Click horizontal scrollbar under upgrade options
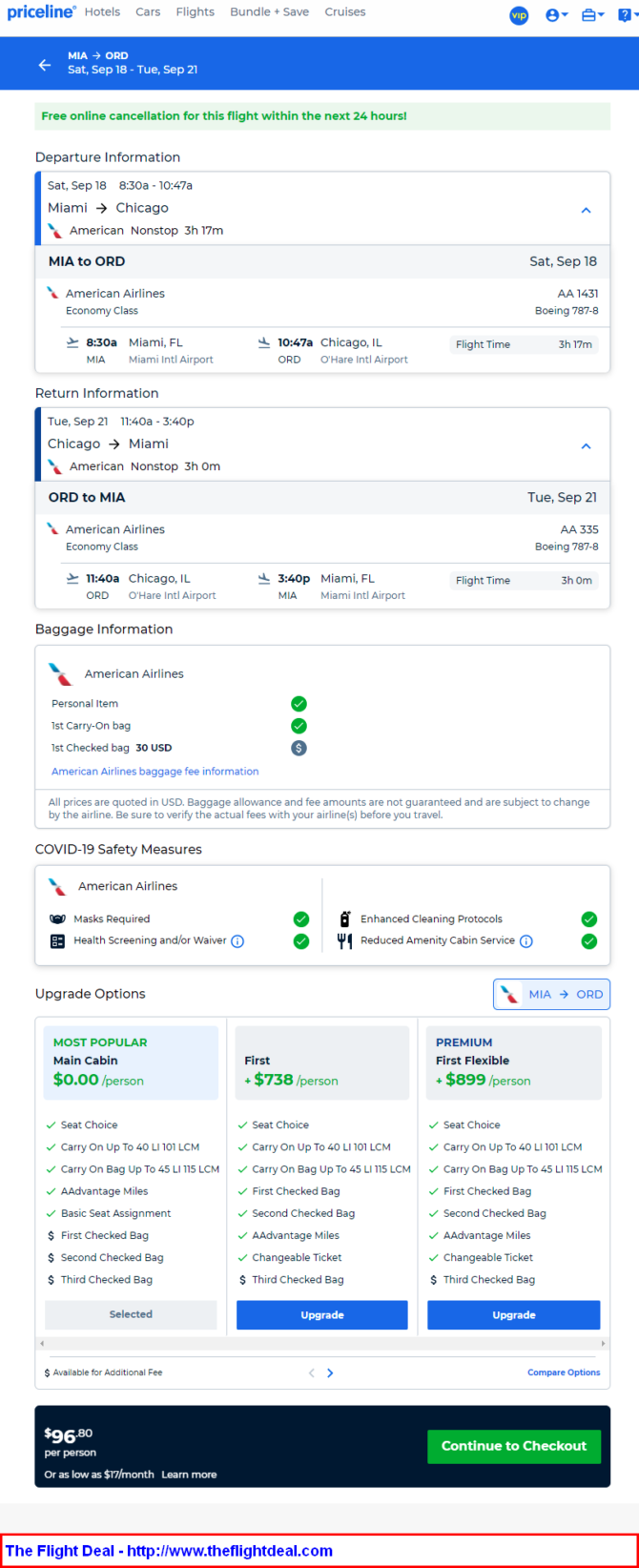Image resolution: width=639 pixels, height=1568 pixels. click(x=322, y=1343)
